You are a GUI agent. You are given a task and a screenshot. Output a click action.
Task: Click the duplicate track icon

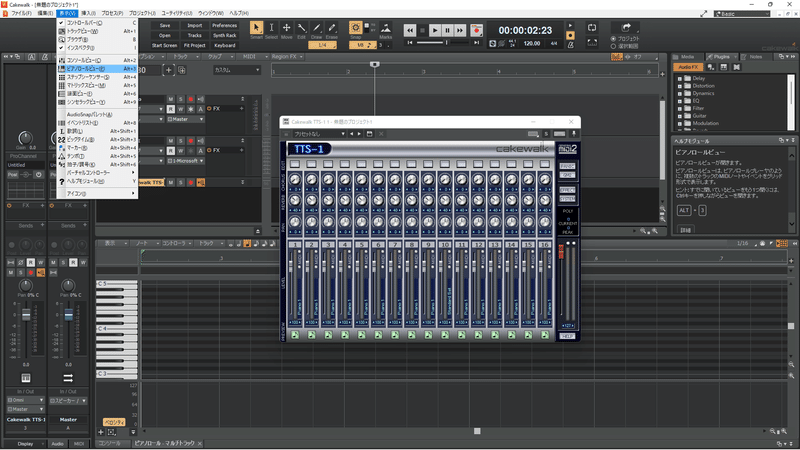point(182,70)
